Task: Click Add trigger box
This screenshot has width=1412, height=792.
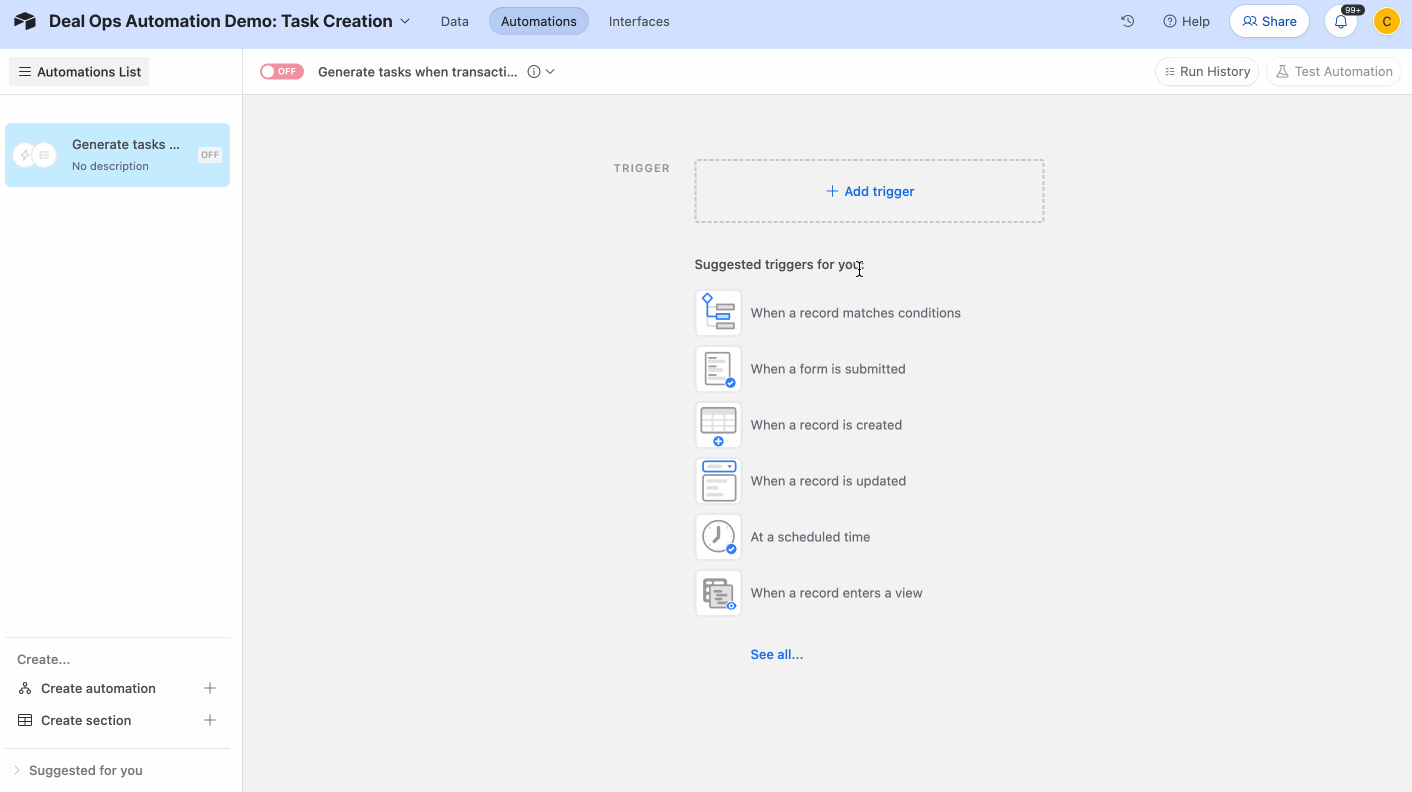Action: [x=869, y=191]
